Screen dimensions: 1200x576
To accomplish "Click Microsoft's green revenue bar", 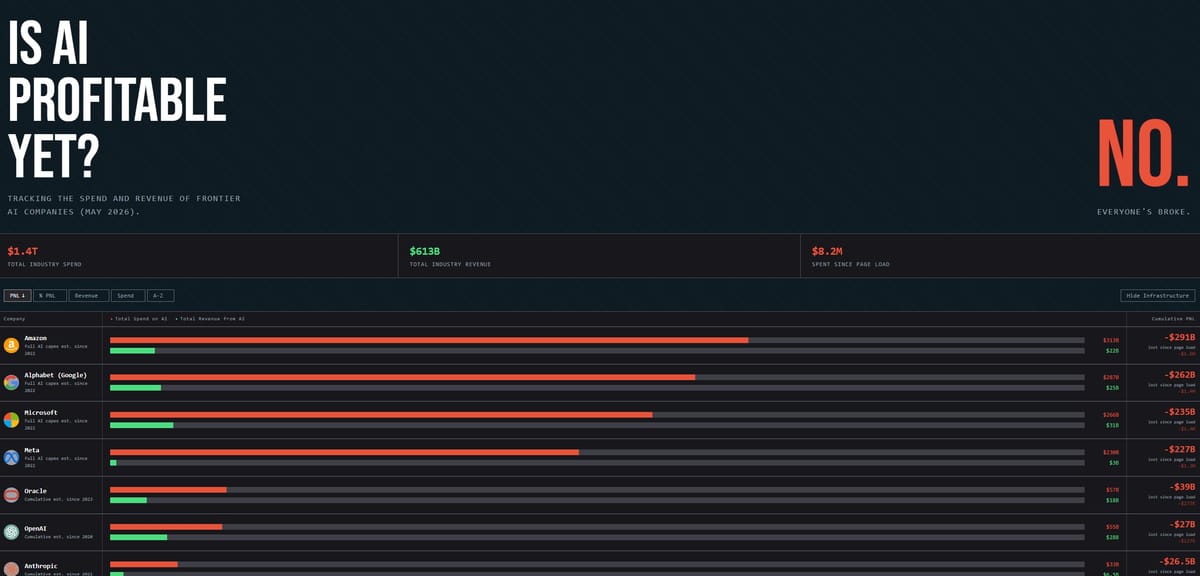I will pyautogui.click(x=141, y=425).
